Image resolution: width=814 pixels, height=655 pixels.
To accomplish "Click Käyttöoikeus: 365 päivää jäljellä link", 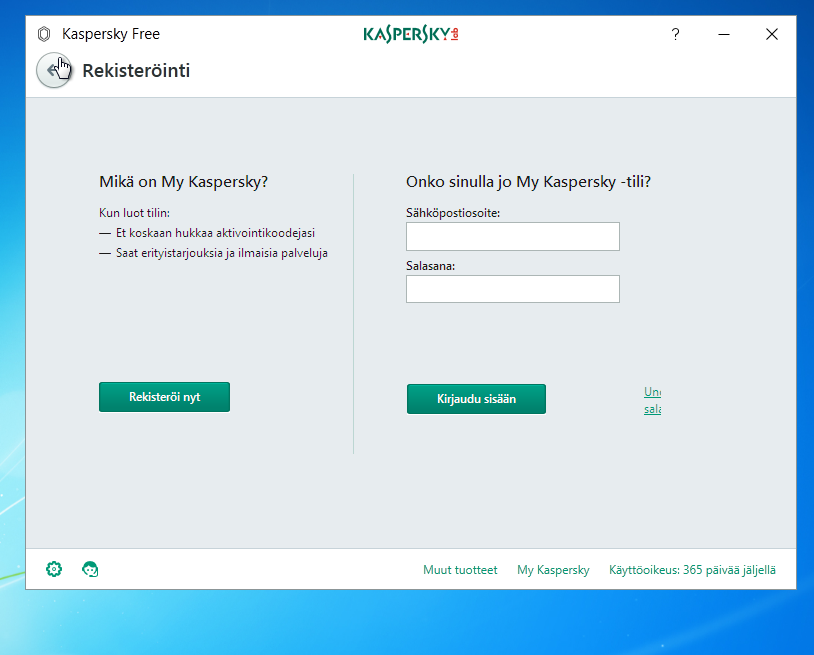I will coord(692,570).
